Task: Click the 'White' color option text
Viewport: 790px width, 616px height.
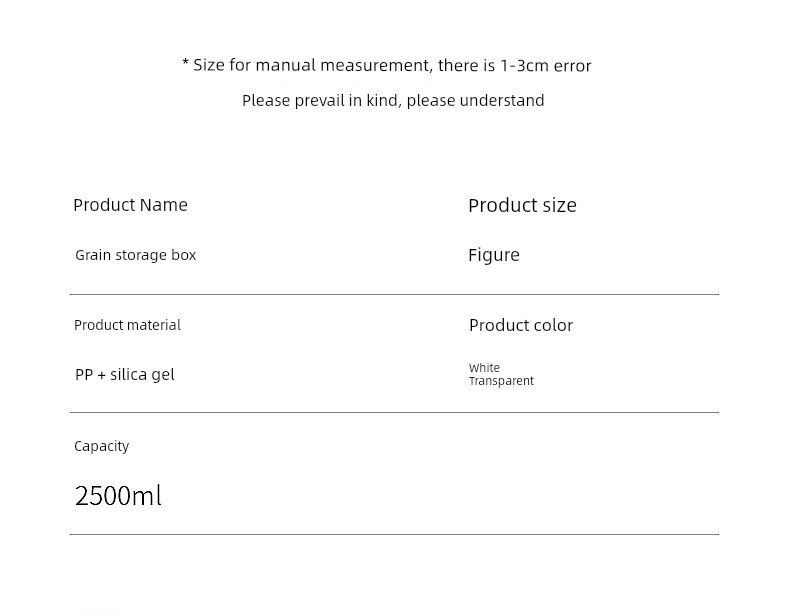Action: click(x=484, y=368)
